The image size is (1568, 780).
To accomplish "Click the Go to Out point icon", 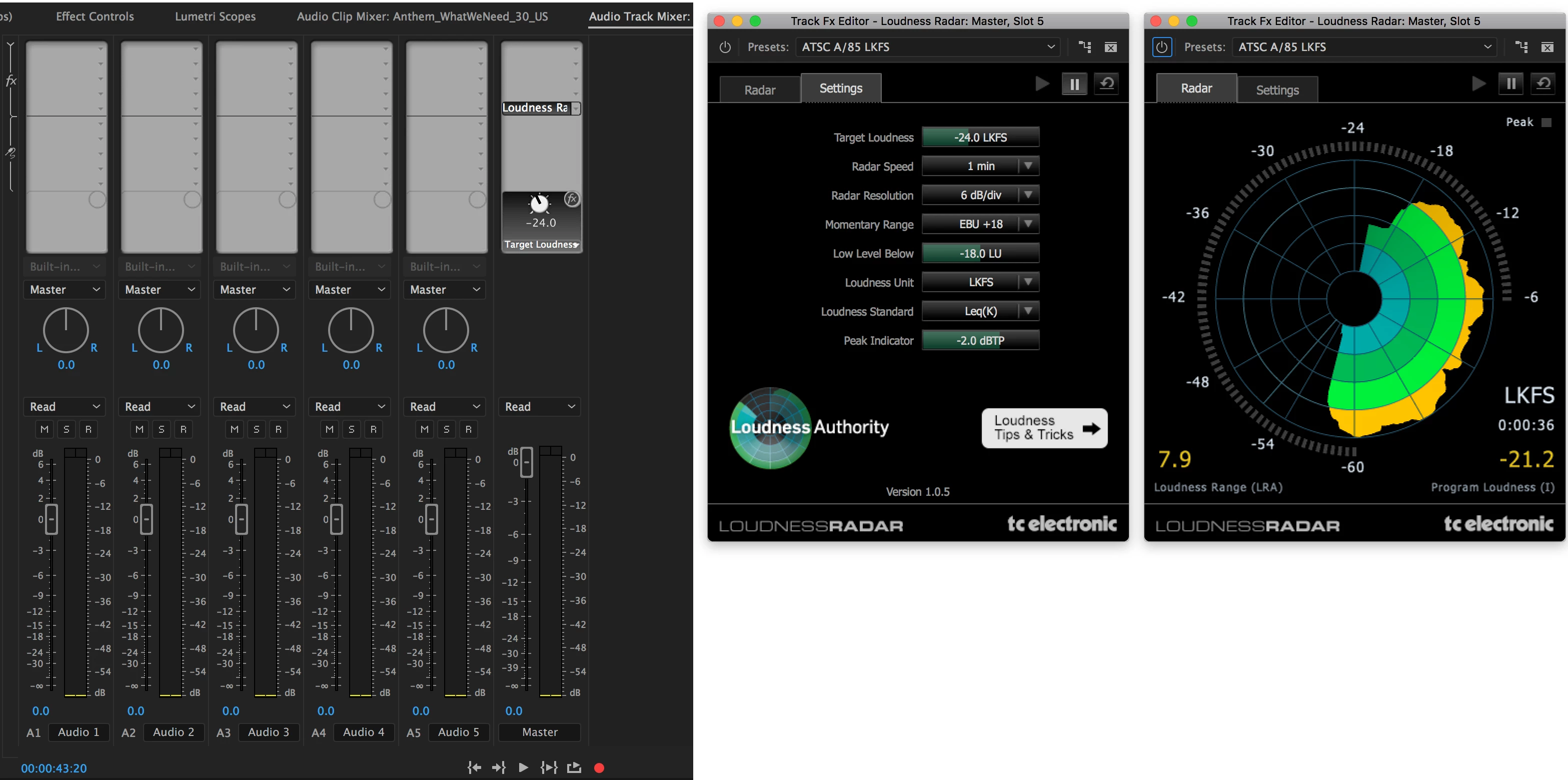I will 499,767.
